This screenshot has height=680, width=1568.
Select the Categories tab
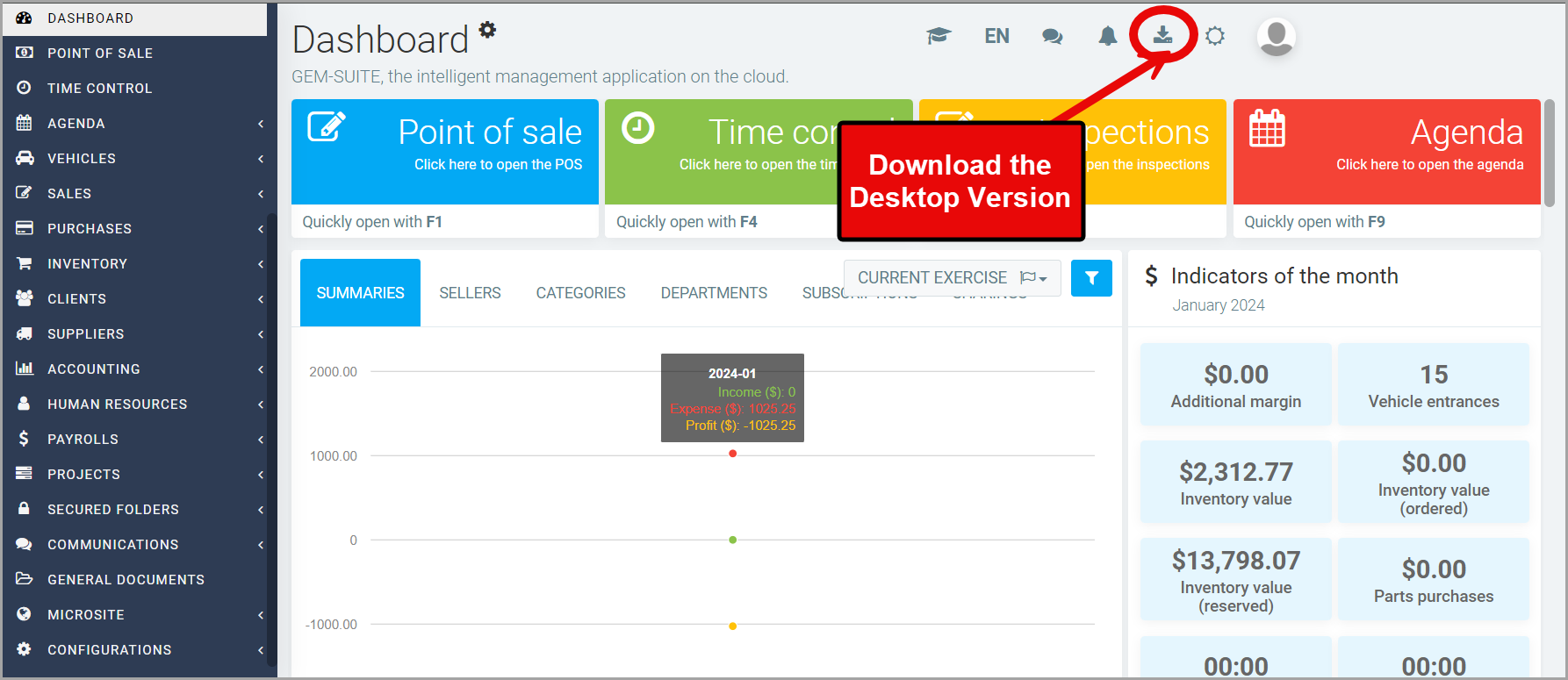tap(580, 293)
